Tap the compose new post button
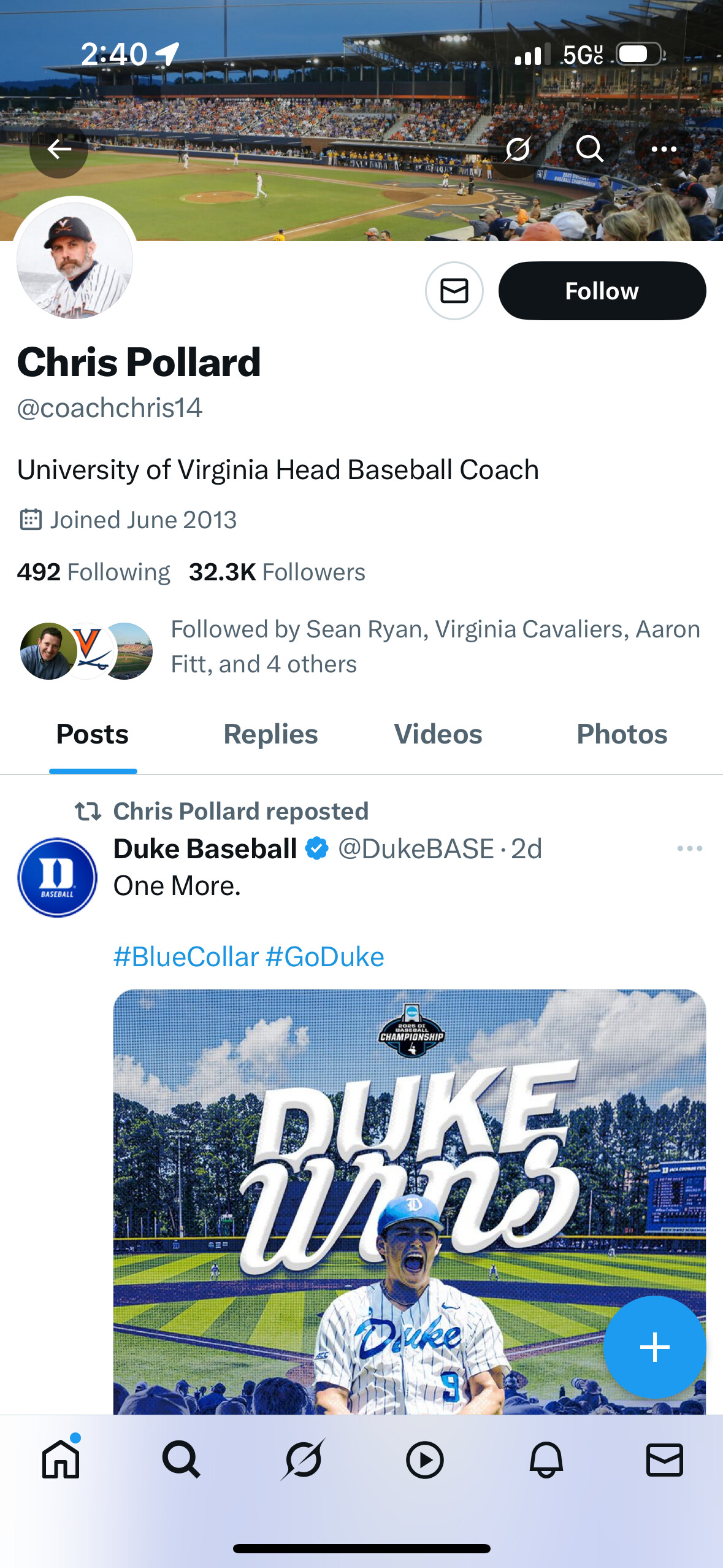The image size is (723, 1568). pos(654,1347)
